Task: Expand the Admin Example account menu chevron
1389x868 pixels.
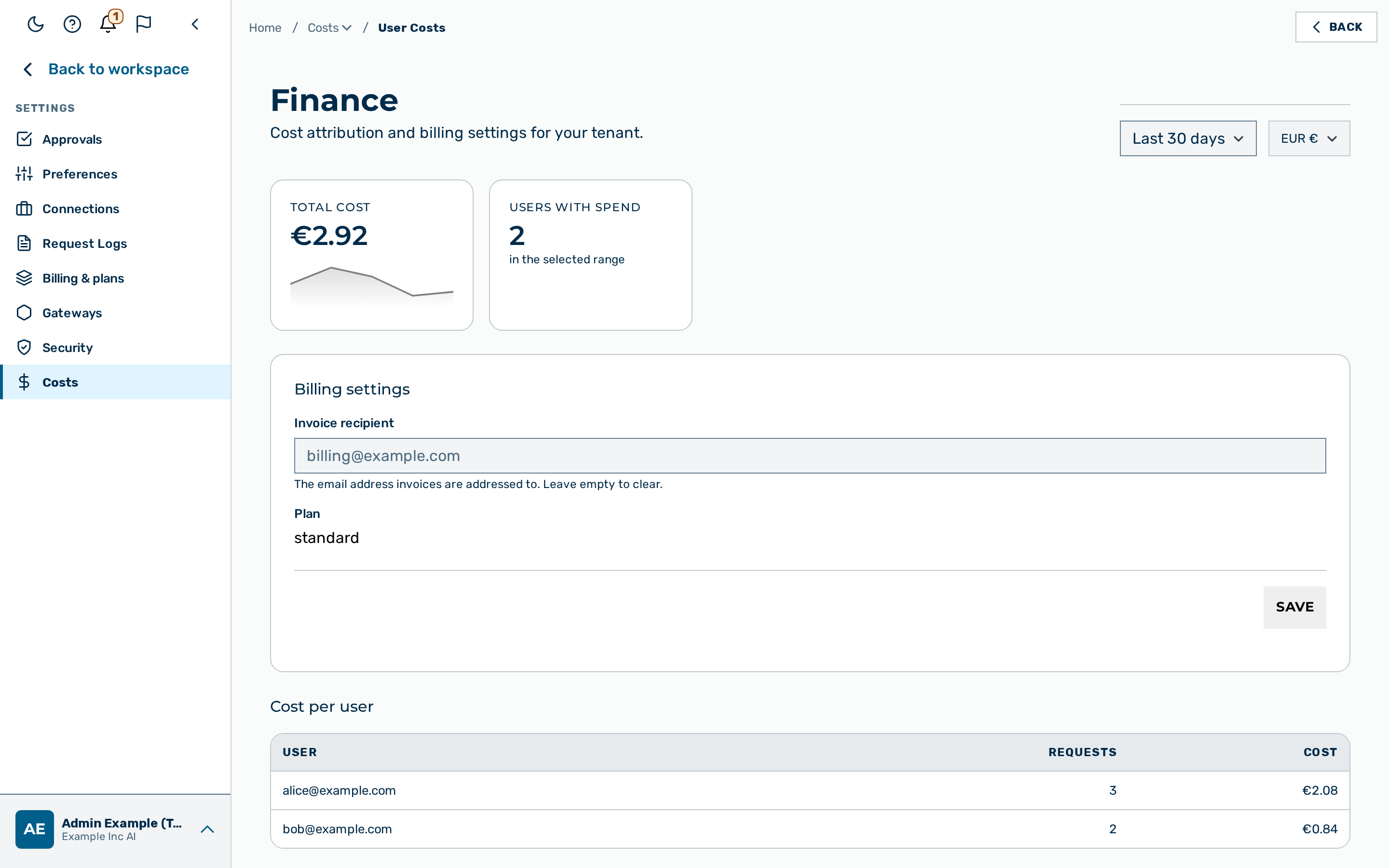Action: coord(207,829)
